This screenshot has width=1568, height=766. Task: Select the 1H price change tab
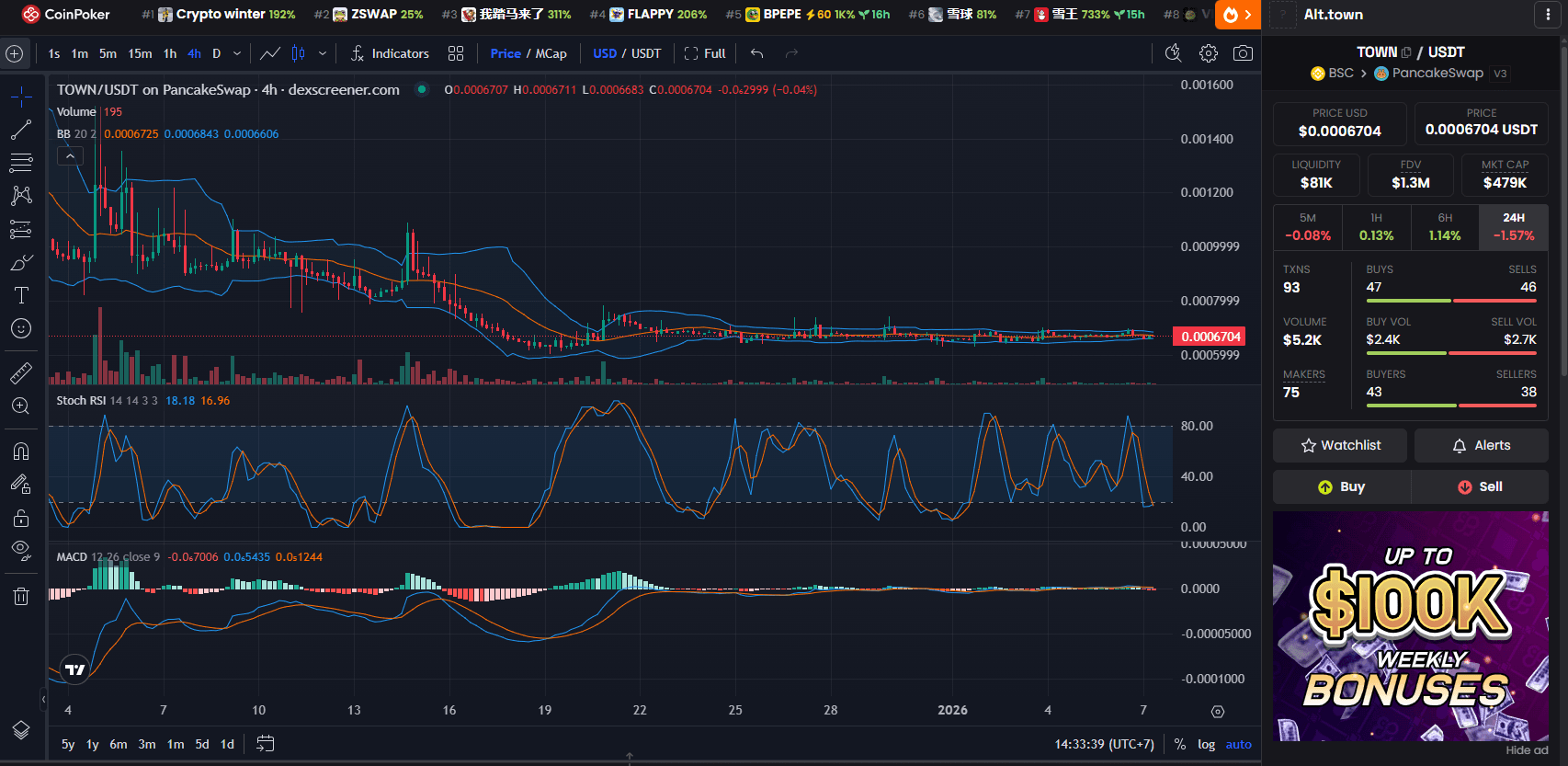[x=1376, y=227]
